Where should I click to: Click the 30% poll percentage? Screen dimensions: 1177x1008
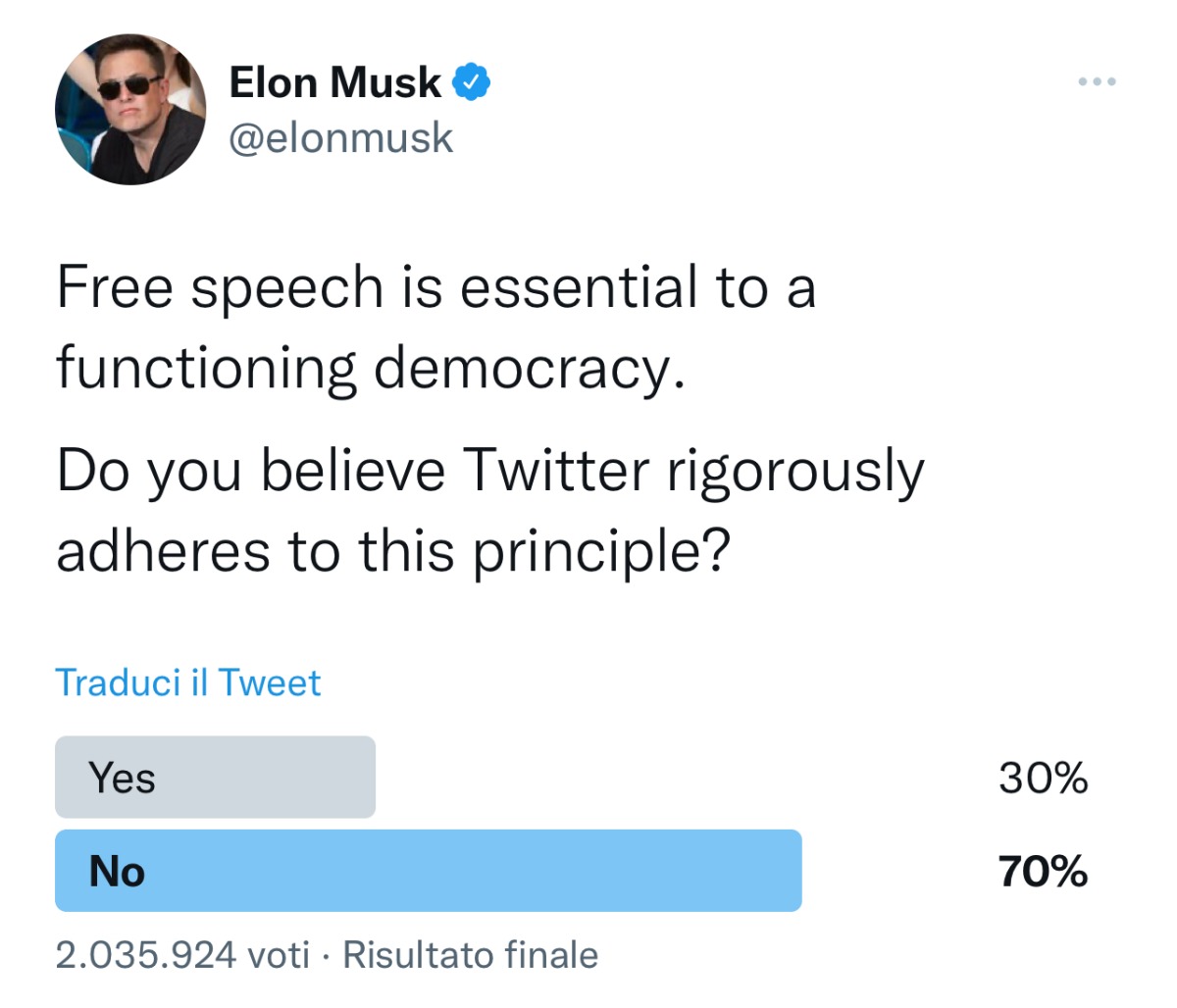click(x=1043, y=779)
